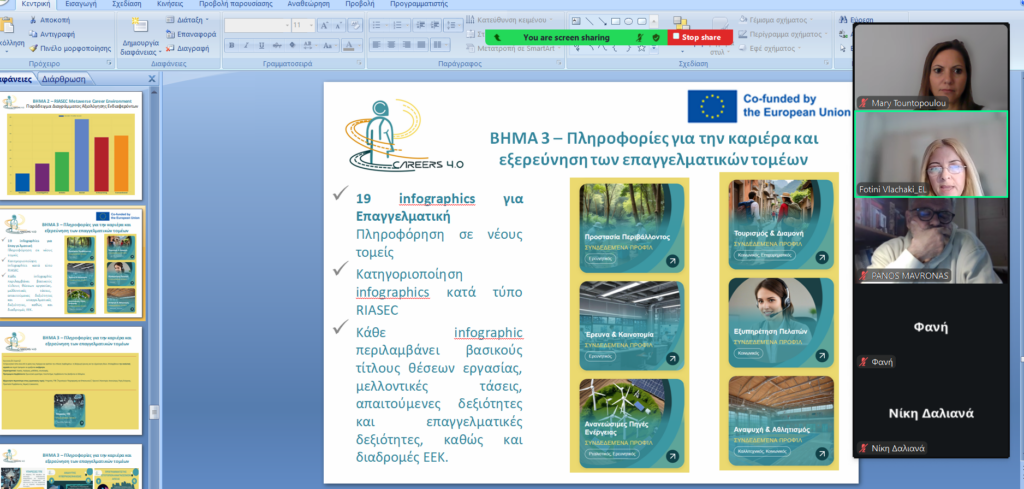Toggle italic formatting button

pos(246,46)
